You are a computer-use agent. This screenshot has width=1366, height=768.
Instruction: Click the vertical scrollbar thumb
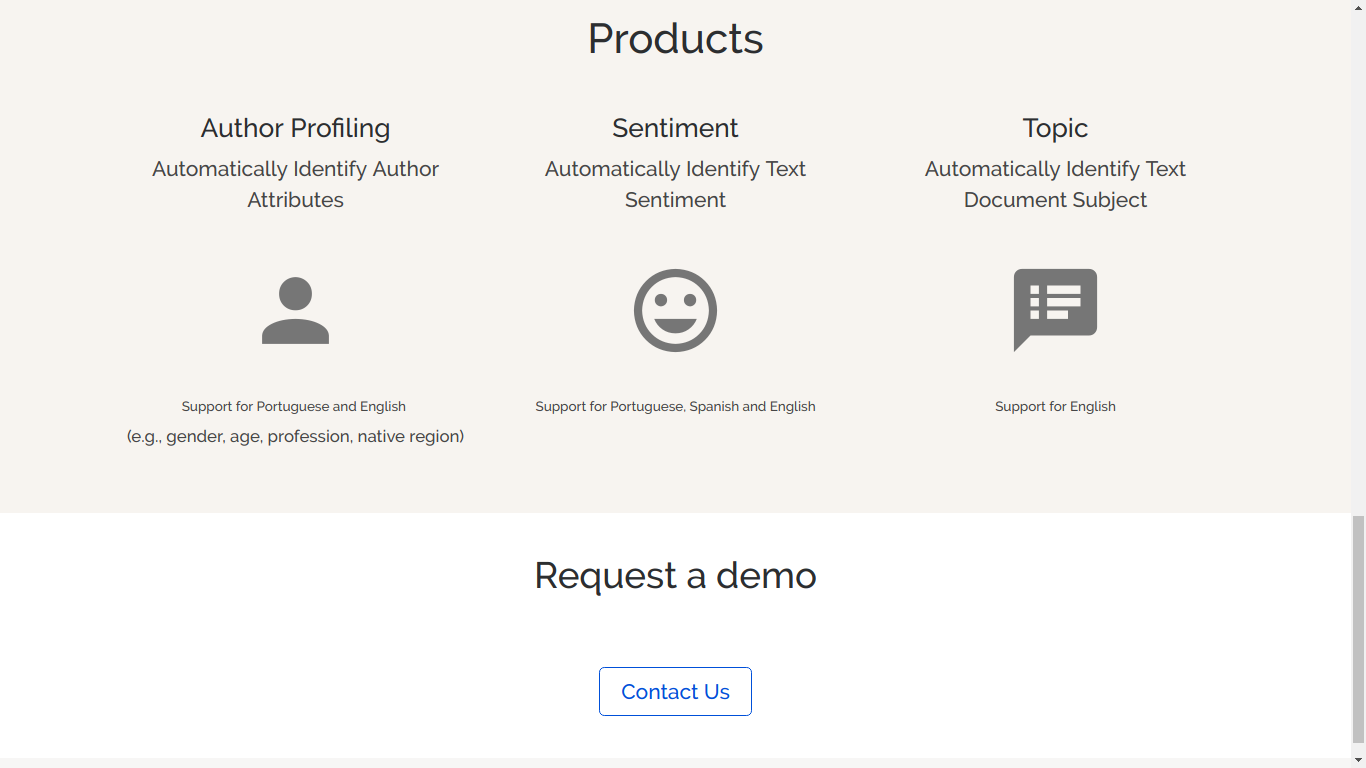point(1358,630)
